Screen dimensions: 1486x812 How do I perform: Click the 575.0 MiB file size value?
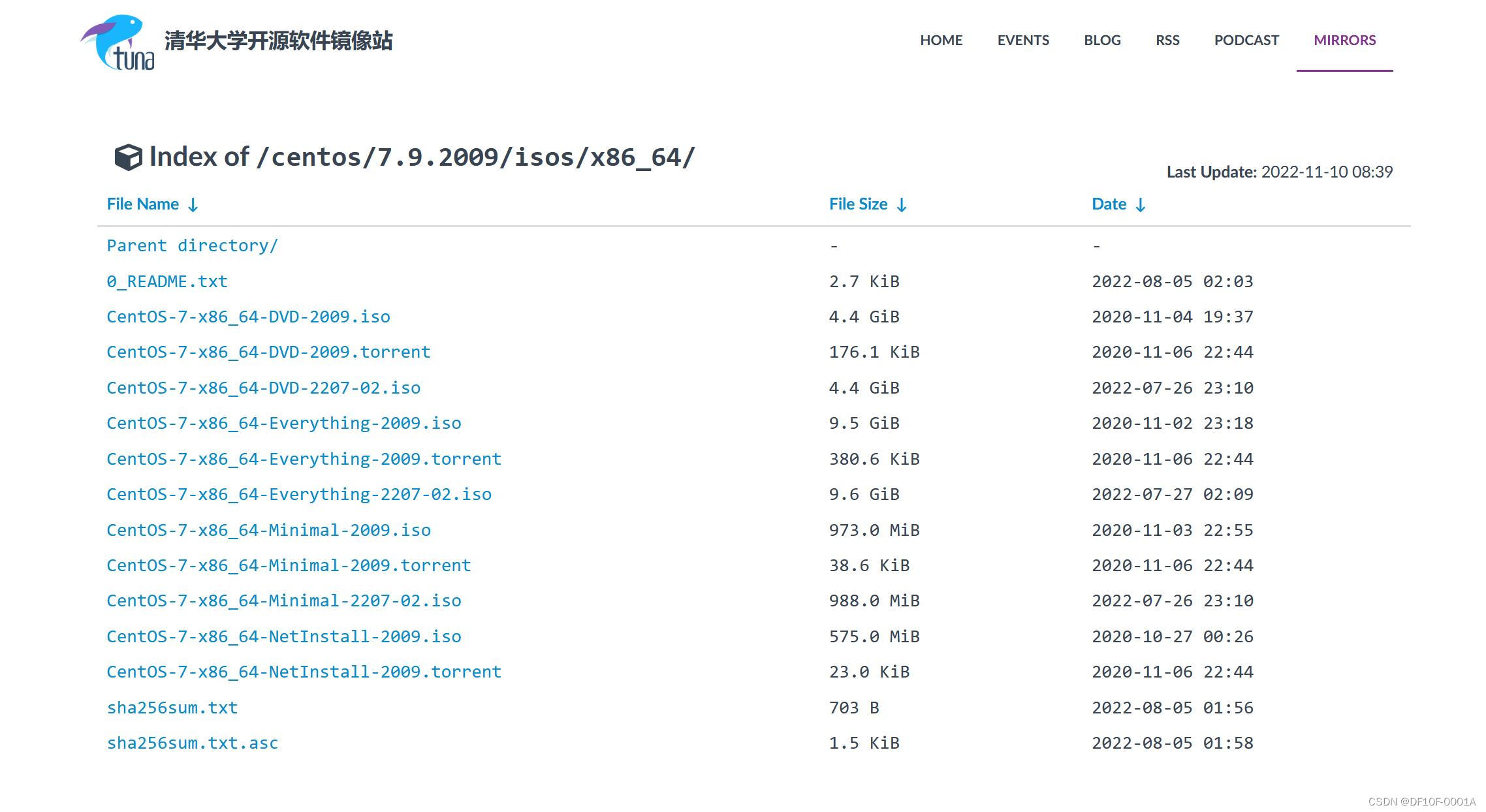pos(874,636)
